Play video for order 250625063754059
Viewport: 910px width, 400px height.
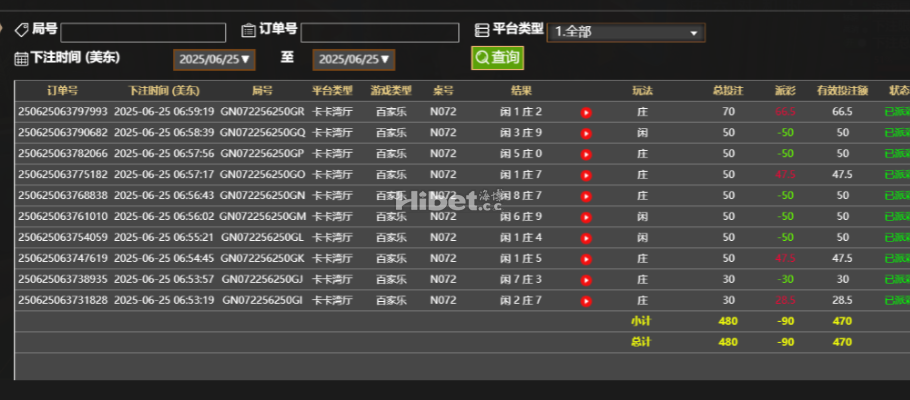586,238
